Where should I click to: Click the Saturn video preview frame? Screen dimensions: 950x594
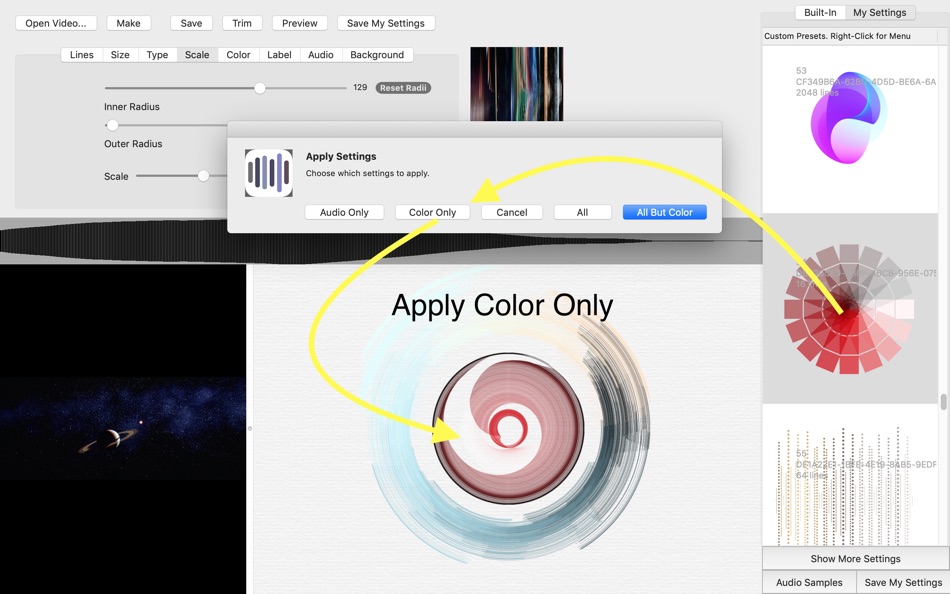[123, 429]
